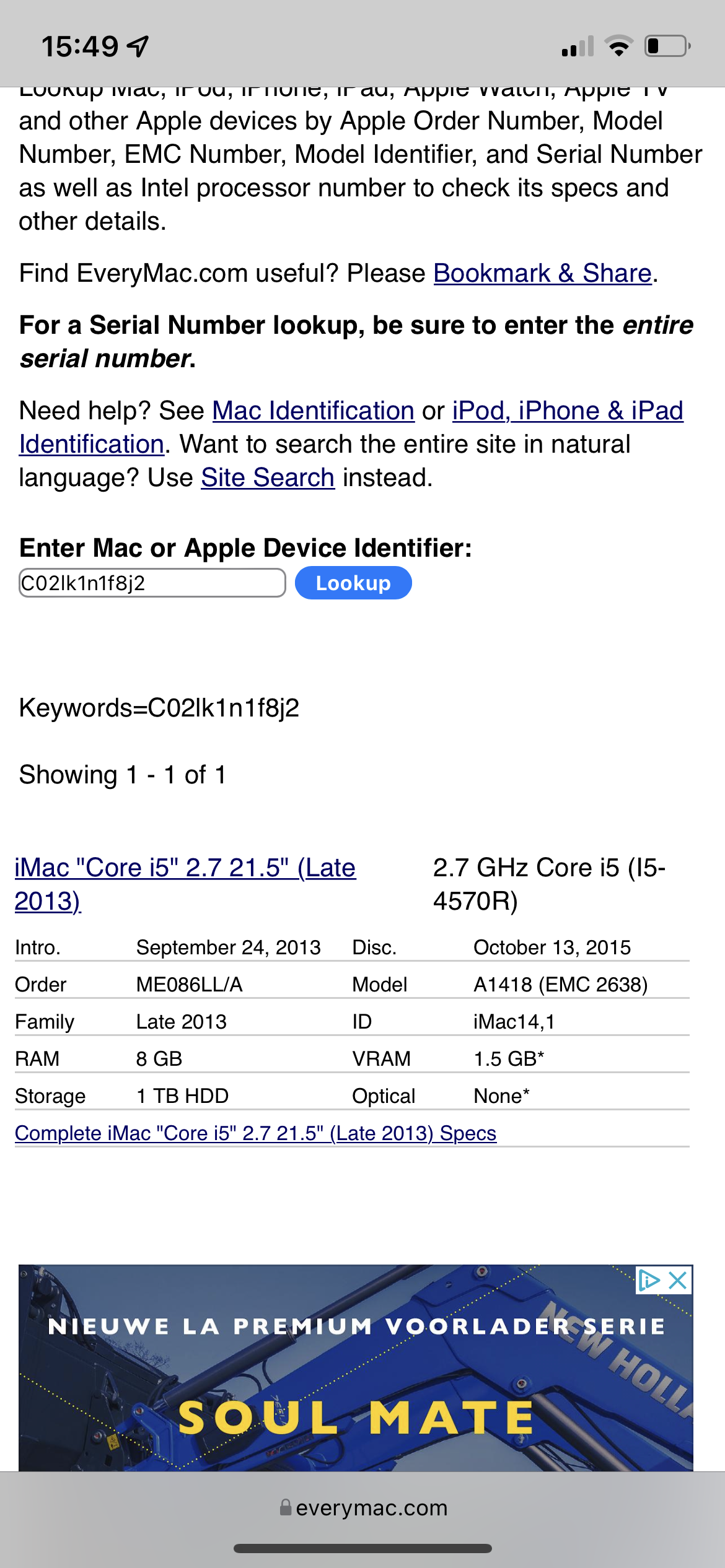Open the Bookmark & Share link
Screen dimensions: 725x1568
click(542, 273)
